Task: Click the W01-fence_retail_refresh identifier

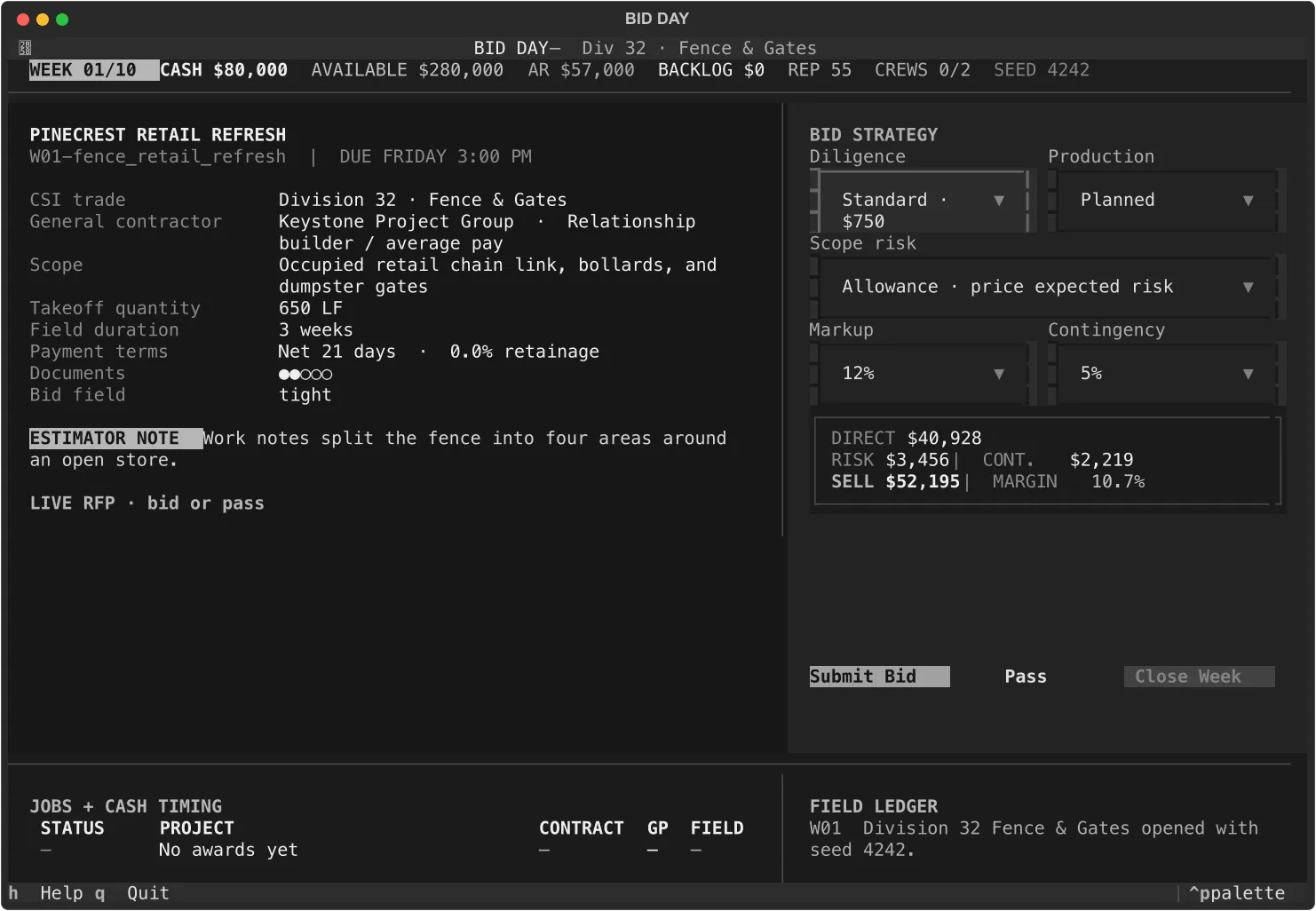Action: click(158, 157)
